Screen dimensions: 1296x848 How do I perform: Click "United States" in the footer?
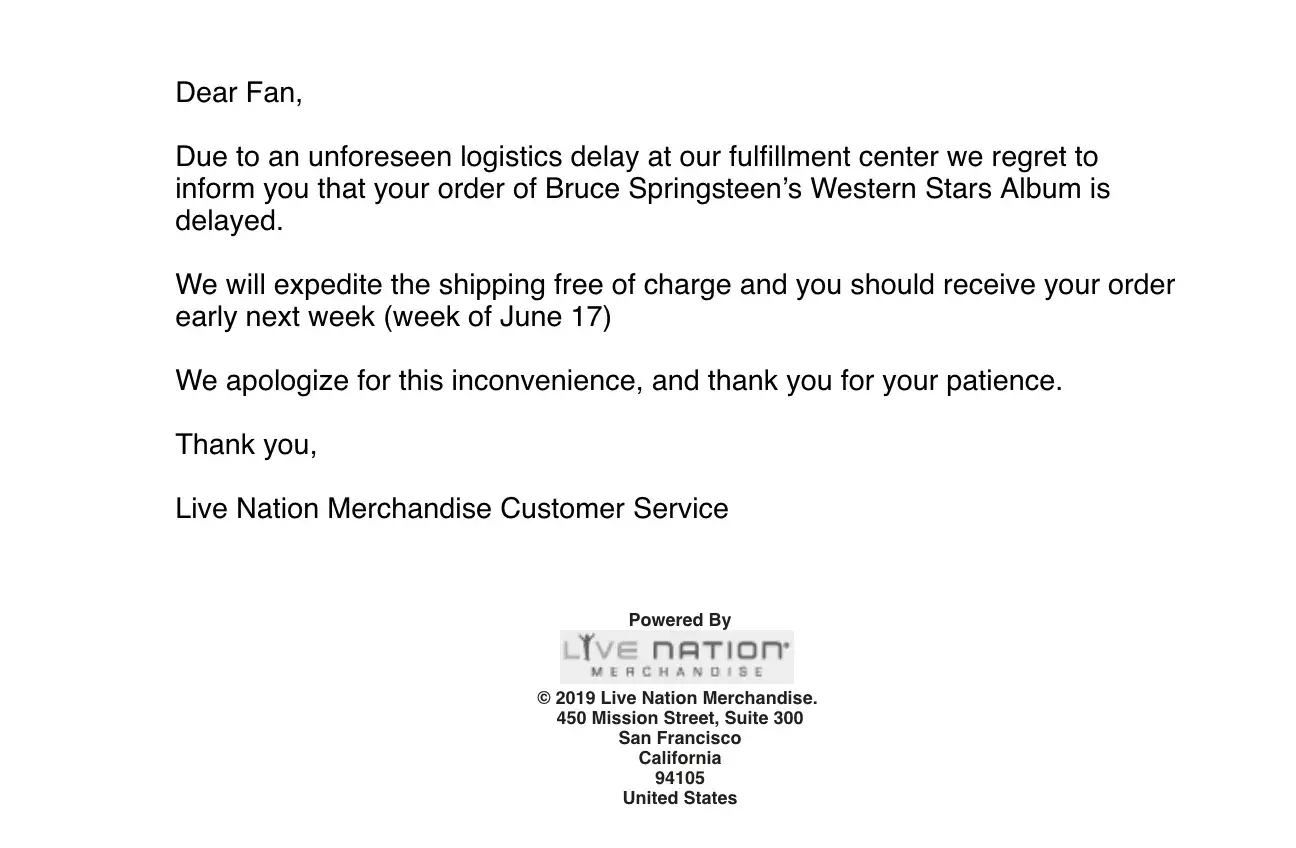coord(680,798)
